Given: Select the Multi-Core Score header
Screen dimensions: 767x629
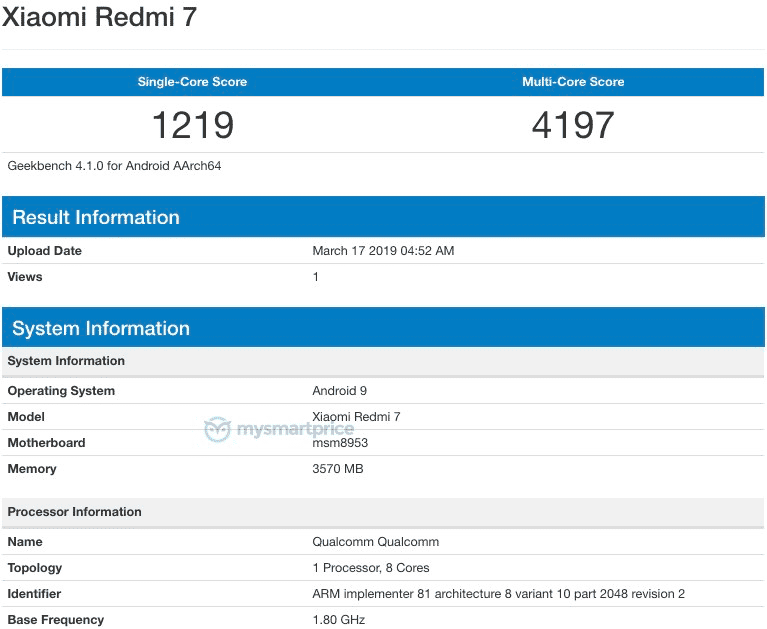Looking at the screenshot, I should tap(573, 82).
